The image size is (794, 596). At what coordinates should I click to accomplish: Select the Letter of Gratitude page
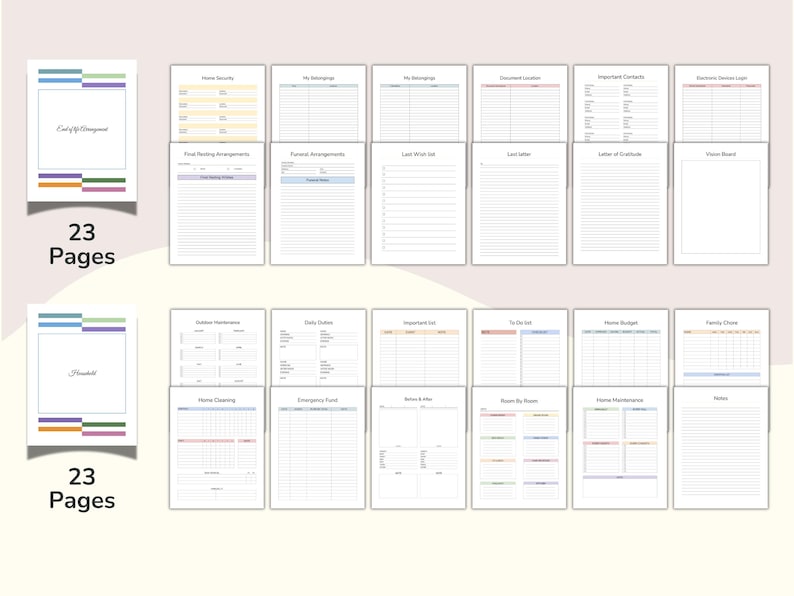coord(620,204)
